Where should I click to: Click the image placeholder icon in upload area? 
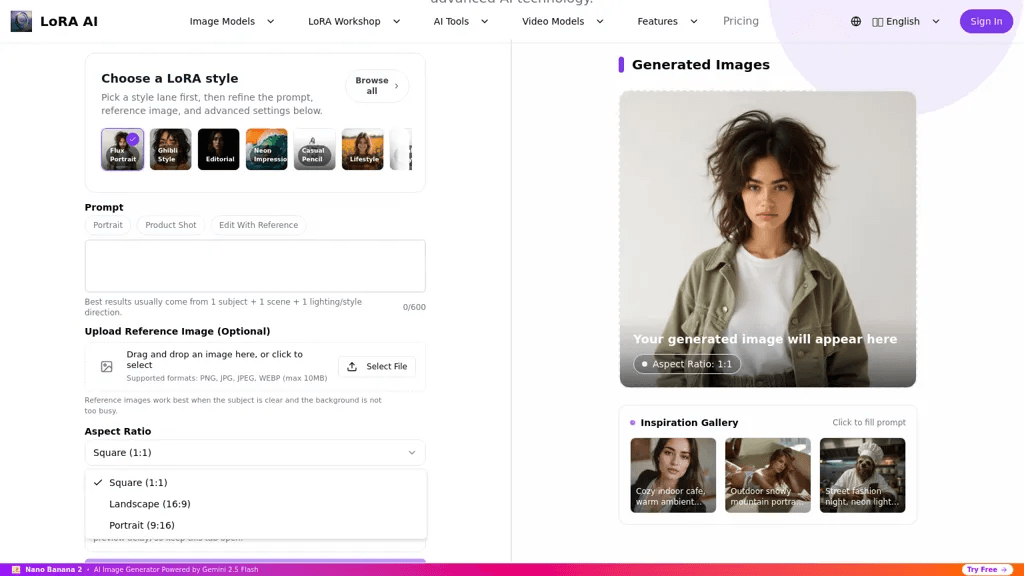(x=106, y=366)
